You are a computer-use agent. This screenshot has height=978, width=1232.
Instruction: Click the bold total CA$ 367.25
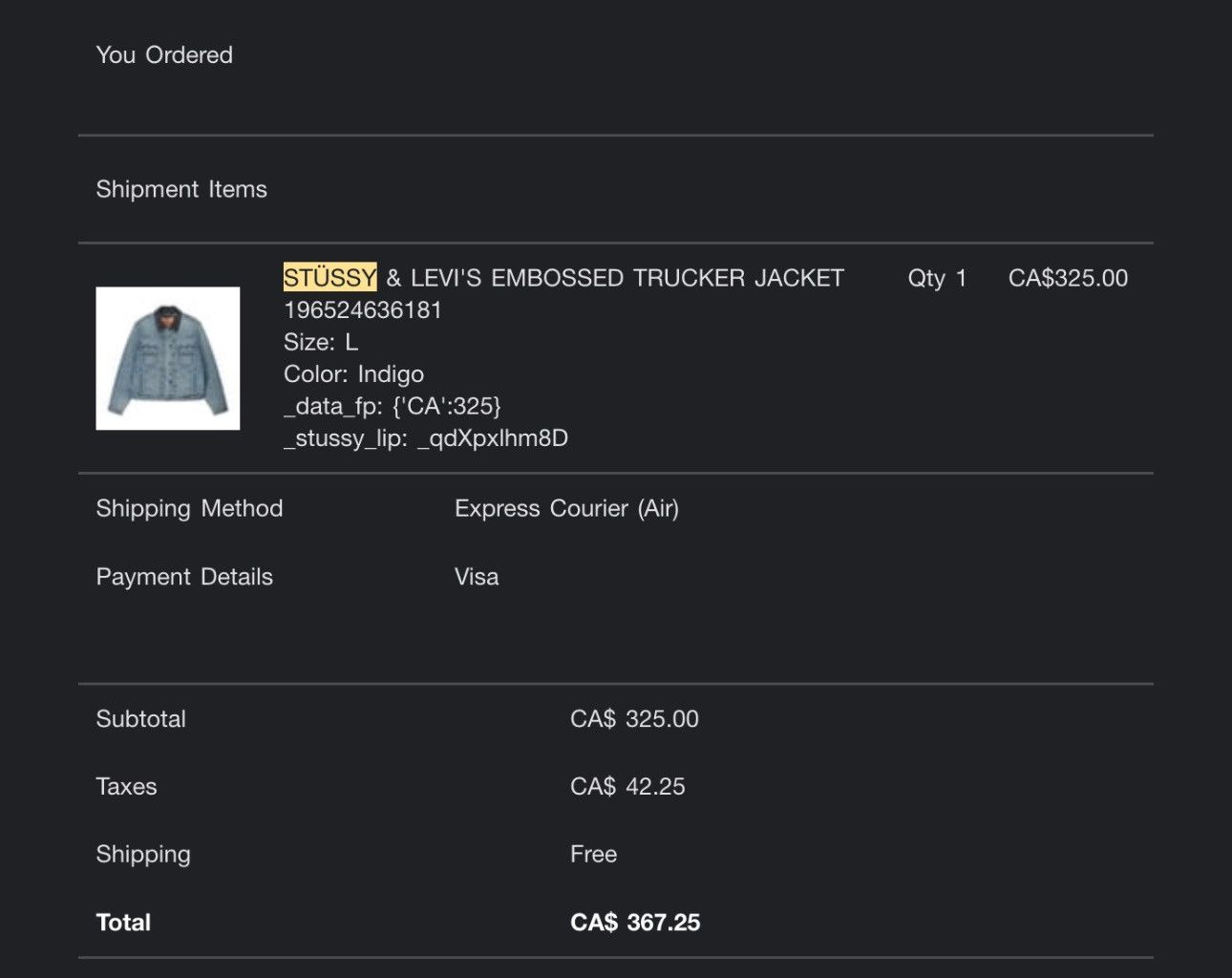click(635, 923)
